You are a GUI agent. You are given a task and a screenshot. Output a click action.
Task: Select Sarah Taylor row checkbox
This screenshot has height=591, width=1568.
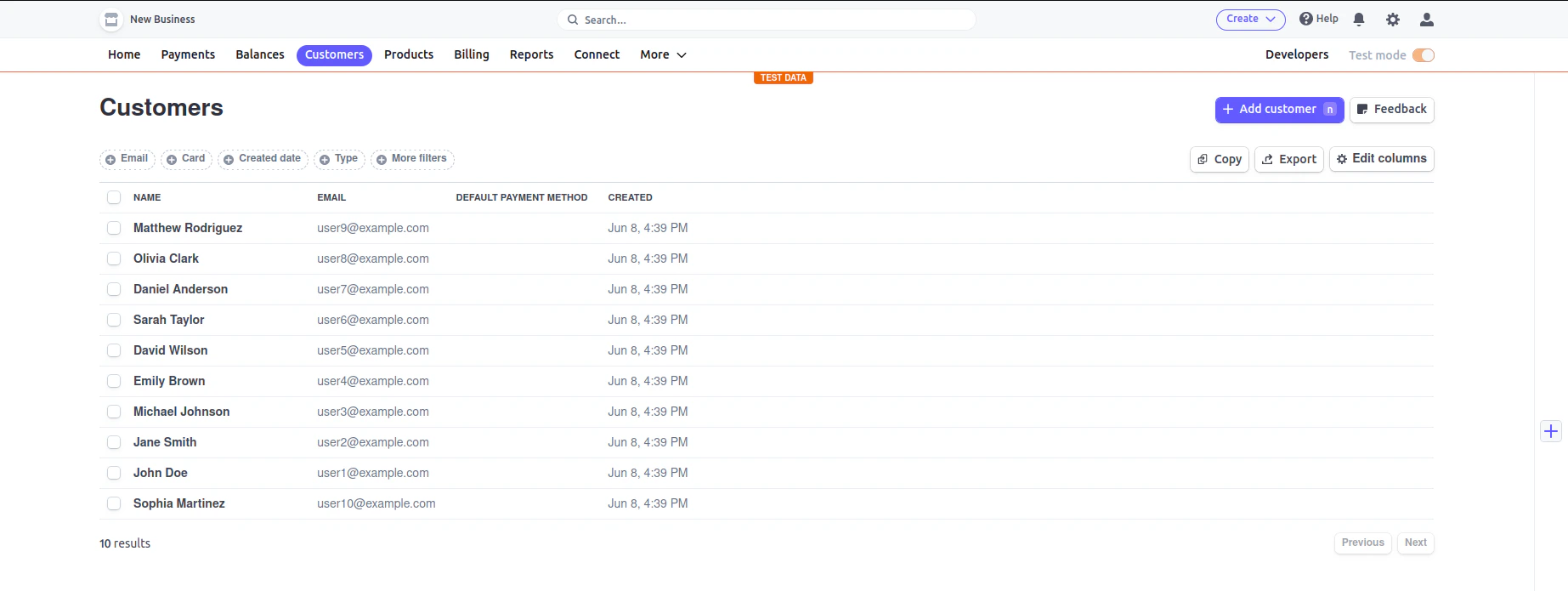[x=114, y=320]
